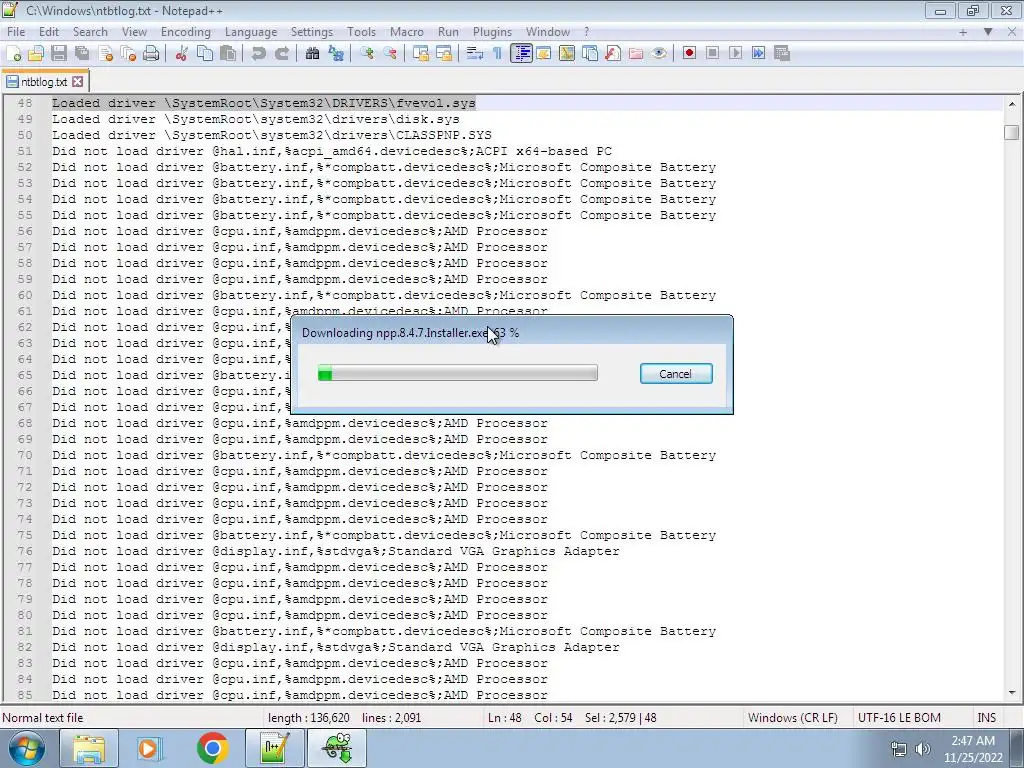Open the down-arrow dropdown in menu bar
Viewport: 1024px width, 768px height.
click(x=988, y=32)
